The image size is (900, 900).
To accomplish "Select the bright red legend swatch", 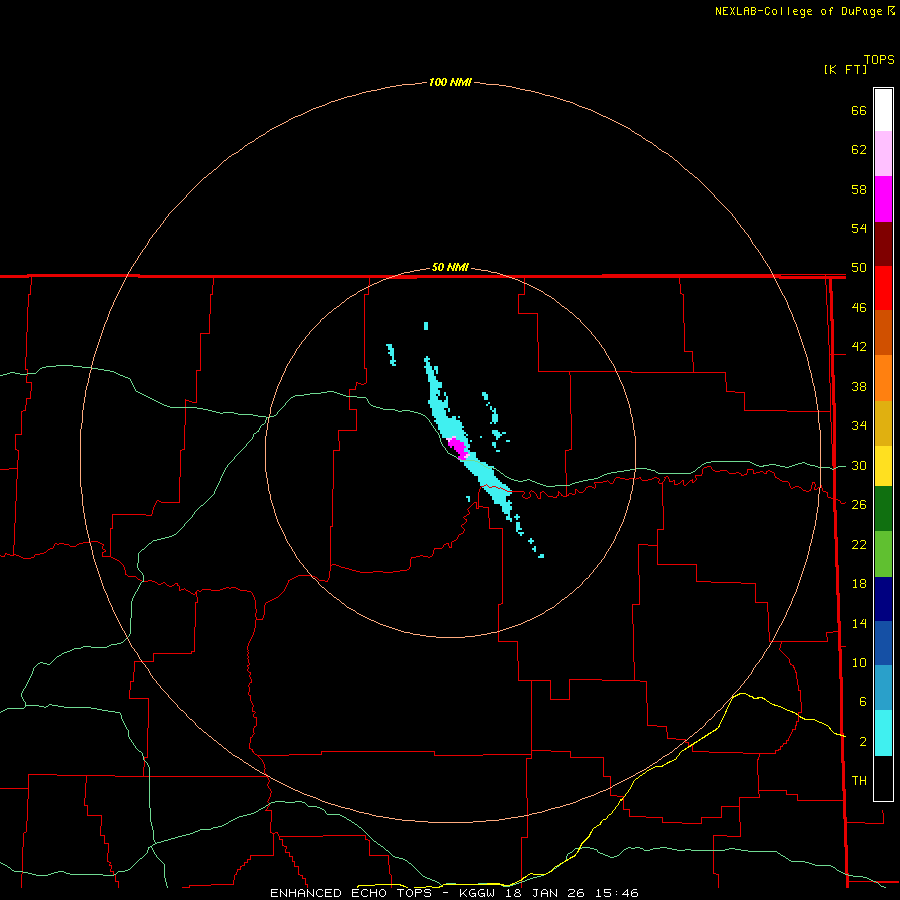I will click(883, 288).
